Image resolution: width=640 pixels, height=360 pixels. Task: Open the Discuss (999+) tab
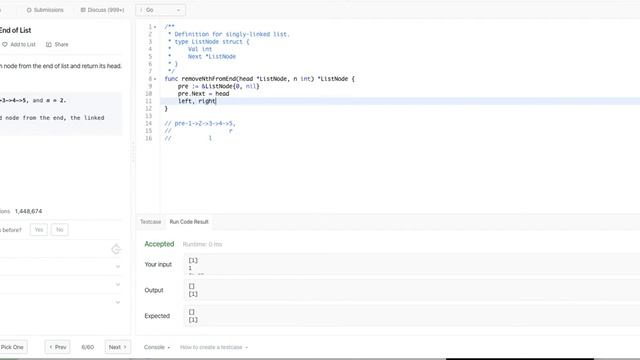pos(102,10)
